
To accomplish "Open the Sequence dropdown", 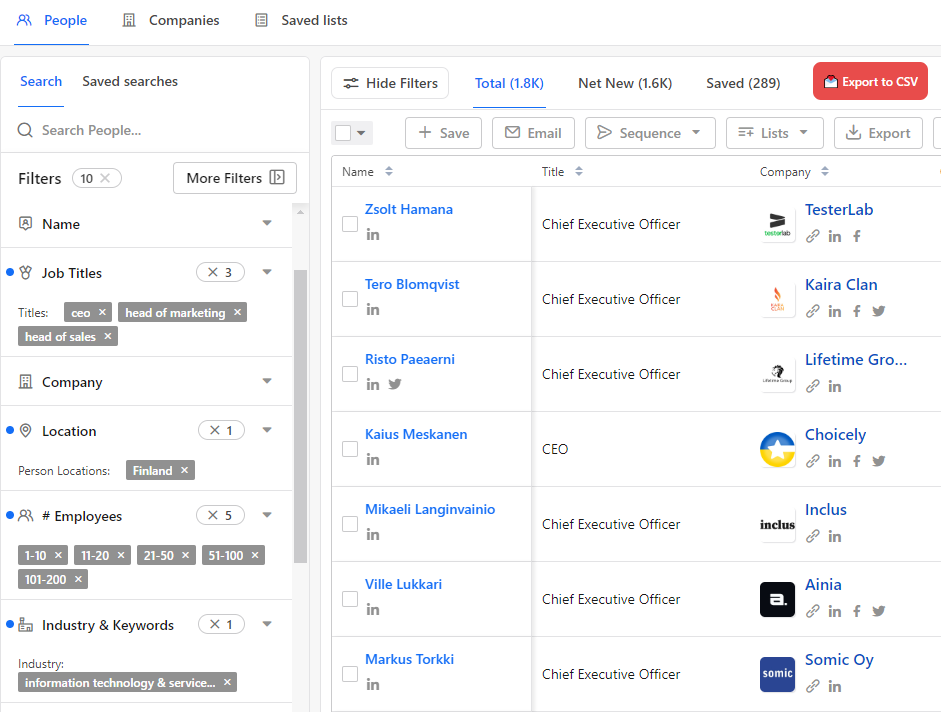I will (650, 133).
